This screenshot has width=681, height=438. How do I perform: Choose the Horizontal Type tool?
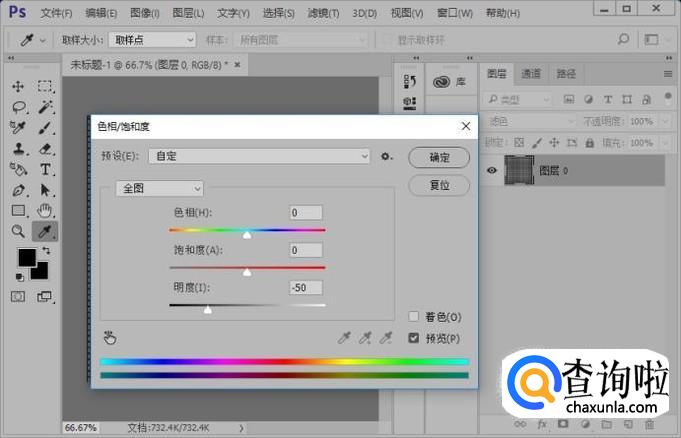46,169
